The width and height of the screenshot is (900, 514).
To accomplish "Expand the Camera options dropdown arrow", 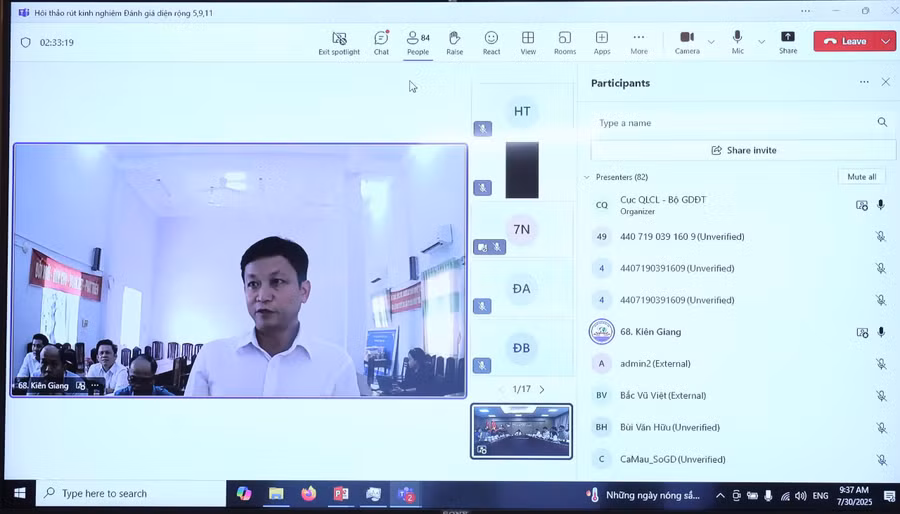I will pos(711,42).
